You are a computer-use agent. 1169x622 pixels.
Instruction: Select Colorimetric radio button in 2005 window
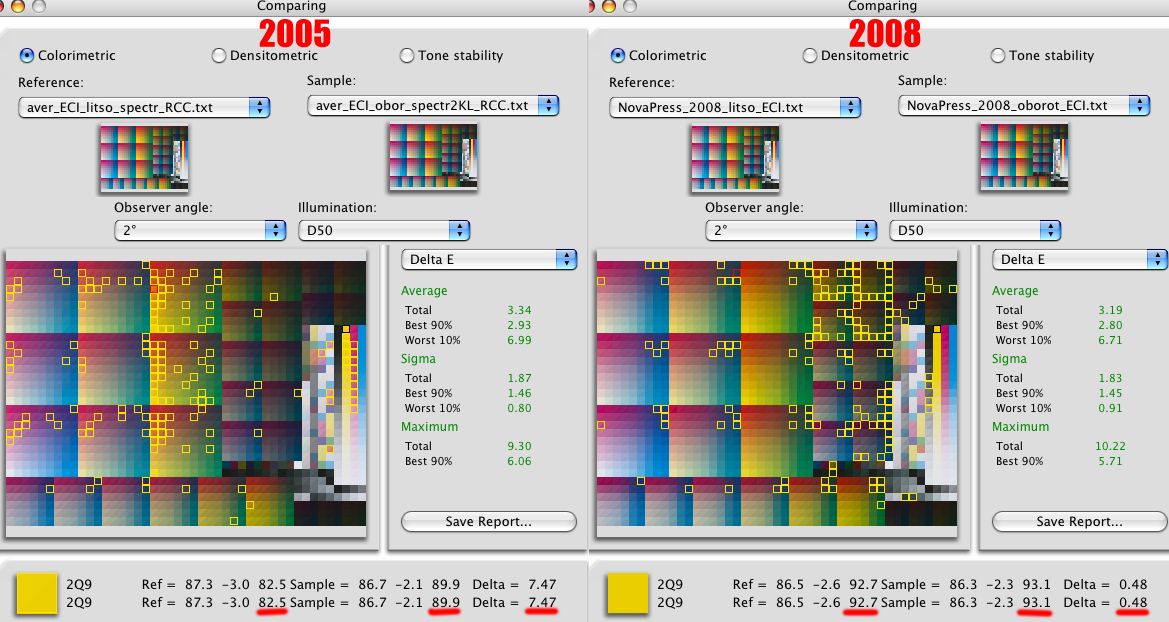click(27, 56)
